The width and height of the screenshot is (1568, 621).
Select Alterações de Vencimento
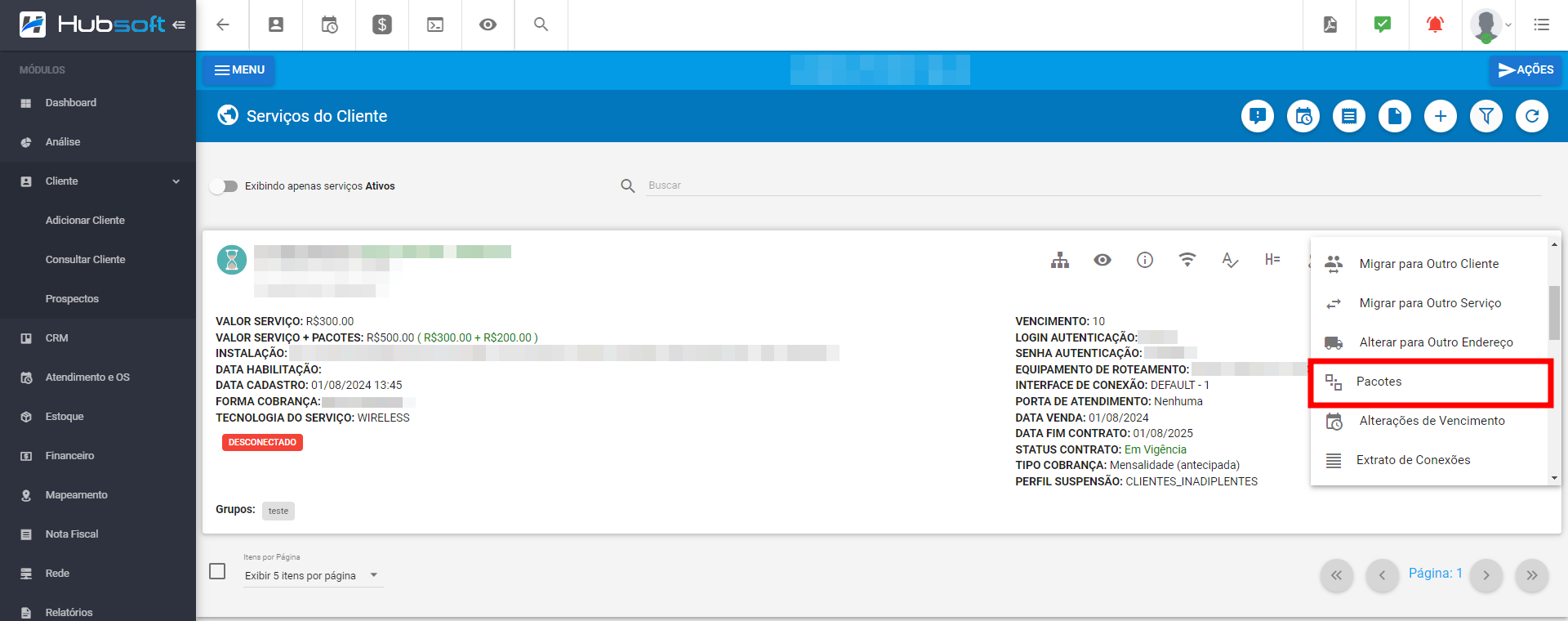[x=1429, y=421]
